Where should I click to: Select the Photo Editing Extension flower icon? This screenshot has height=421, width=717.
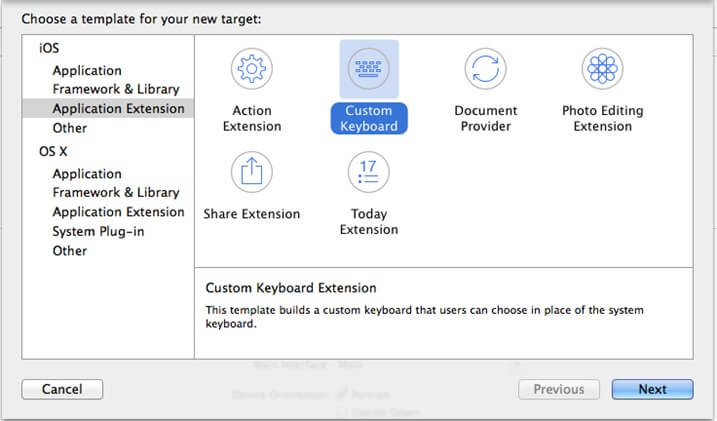point(602,69)
